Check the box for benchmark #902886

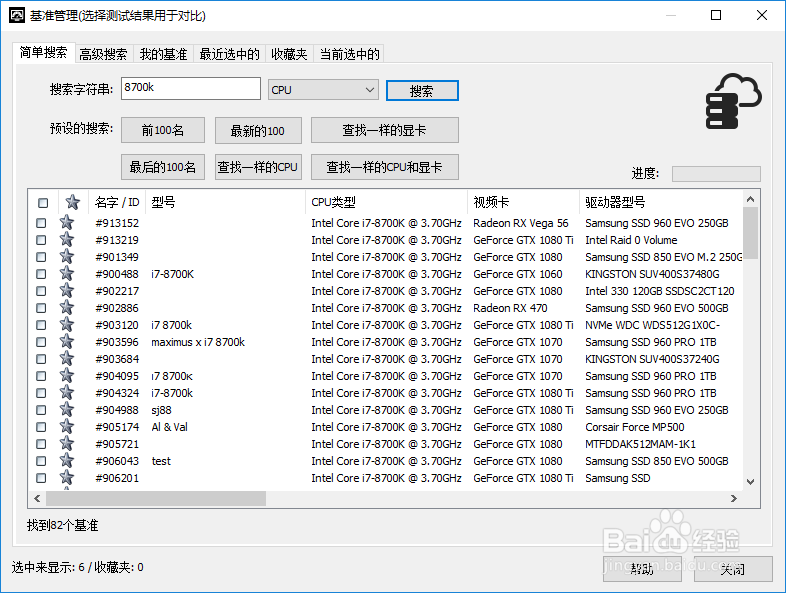[x=41, y=308]
